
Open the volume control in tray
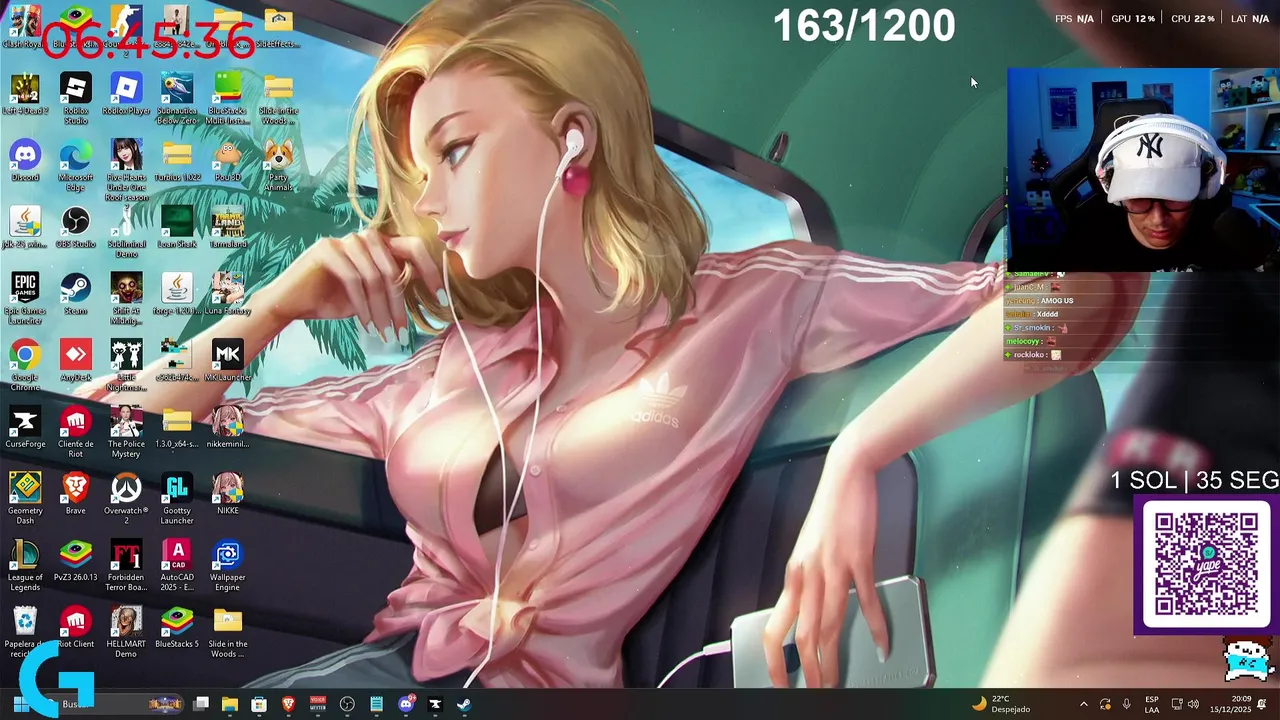coord(1192,704)
